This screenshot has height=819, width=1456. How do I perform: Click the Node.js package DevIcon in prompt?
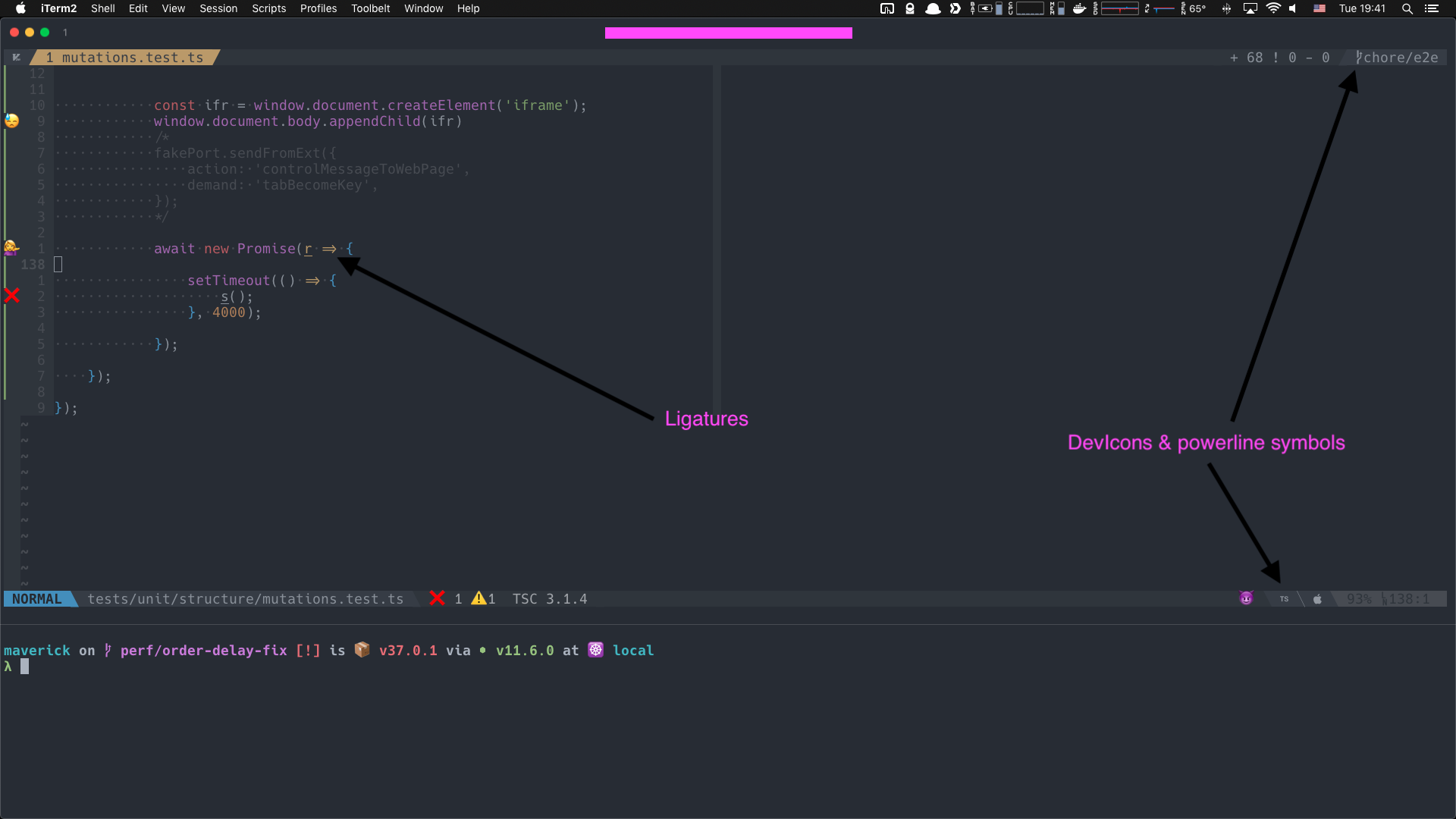point(485,650)
